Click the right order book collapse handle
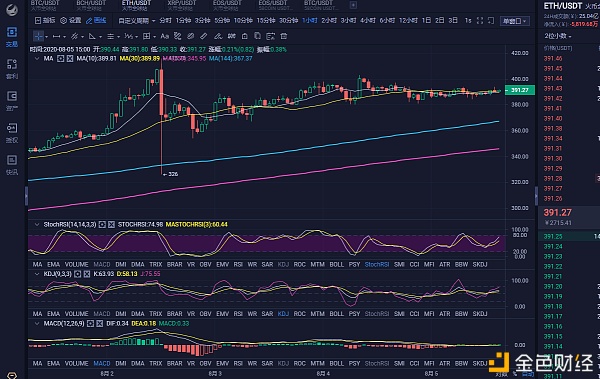The height and width of the screenshot is (379, 600). pos(536,196)
